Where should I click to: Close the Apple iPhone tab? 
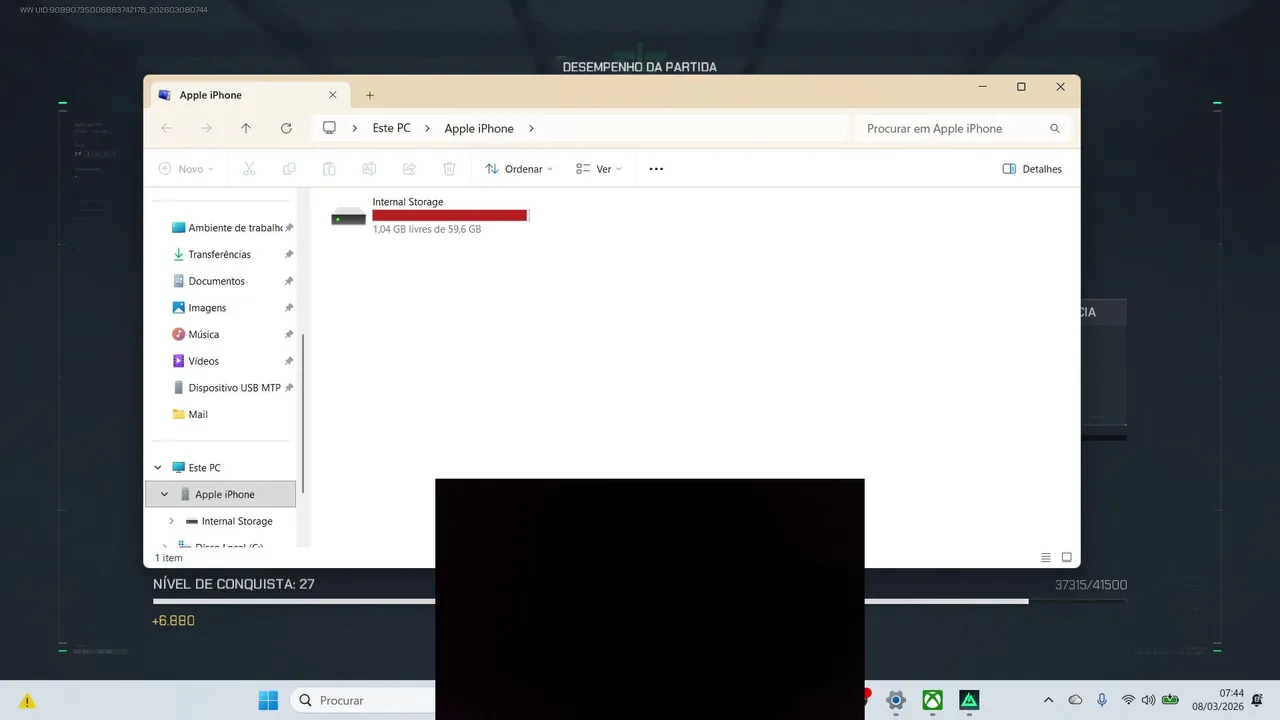point(333,95)
